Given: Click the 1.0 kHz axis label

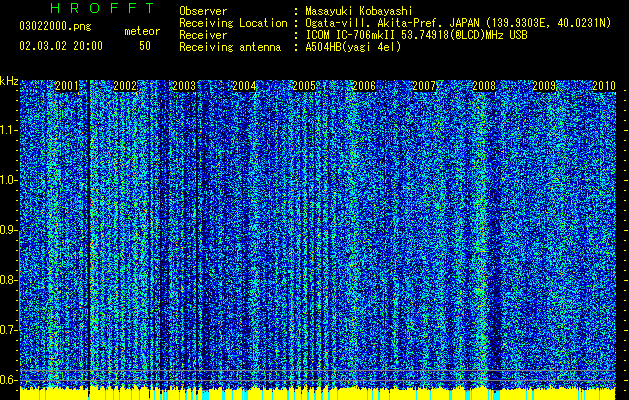Looking at the screenshot, I should [7, 180].
